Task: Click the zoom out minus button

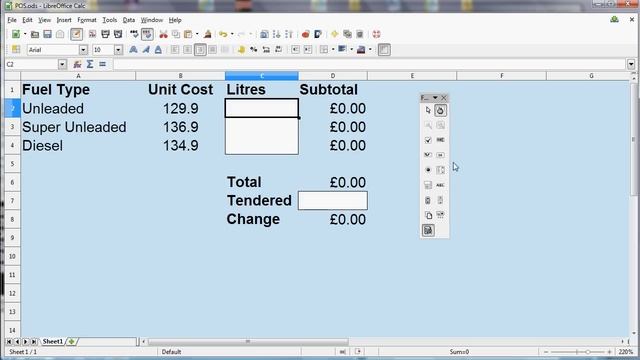Action: pyautogui.click(x=546, y=352)
